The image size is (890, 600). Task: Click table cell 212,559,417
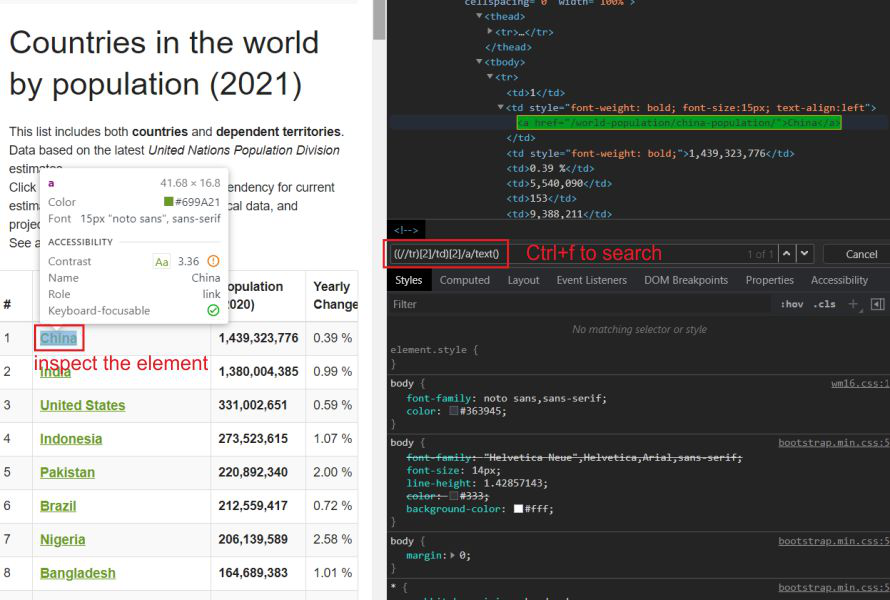tap(258, 506)
